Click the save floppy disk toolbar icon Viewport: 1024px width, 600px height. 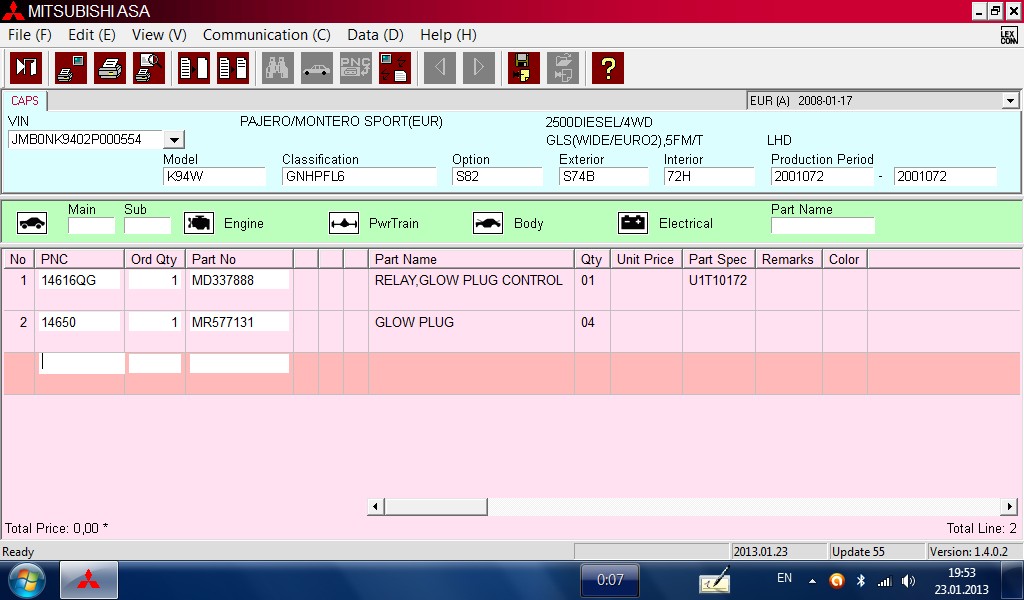pos(523,68)
